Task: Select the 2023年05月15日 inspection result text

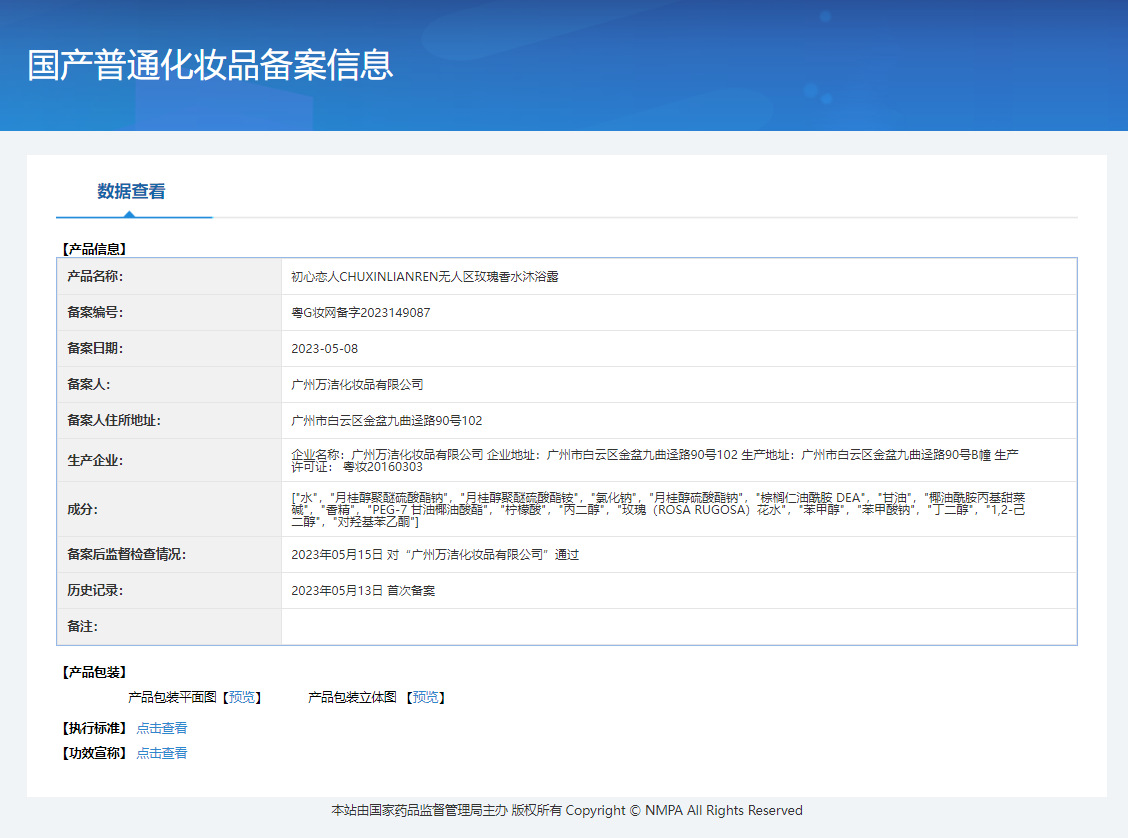Action: (x=435, y=555)
